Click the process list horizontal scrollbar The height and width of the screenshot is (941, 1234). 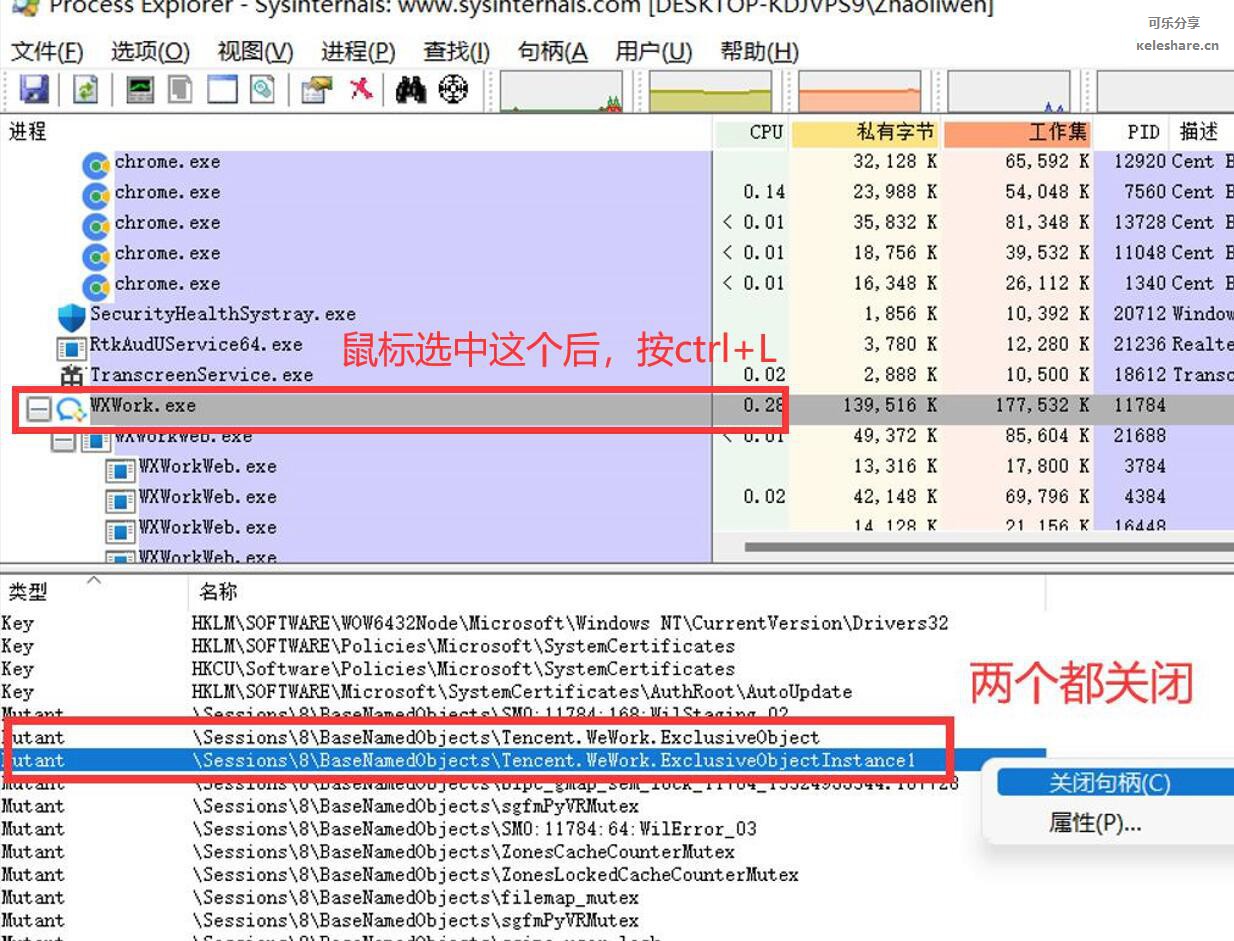(989, 547)
